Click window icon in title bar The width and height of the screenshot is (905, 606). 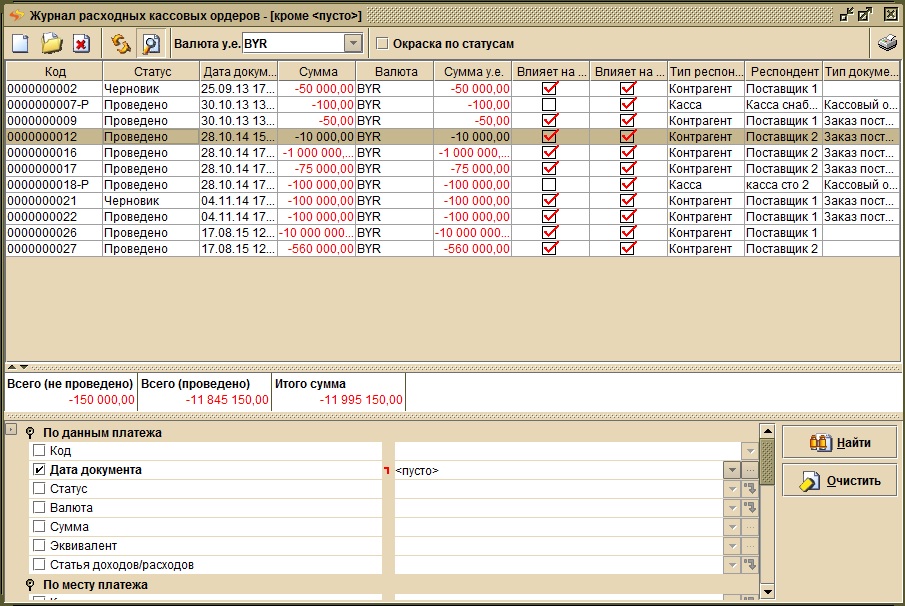(x=16, y=15)
